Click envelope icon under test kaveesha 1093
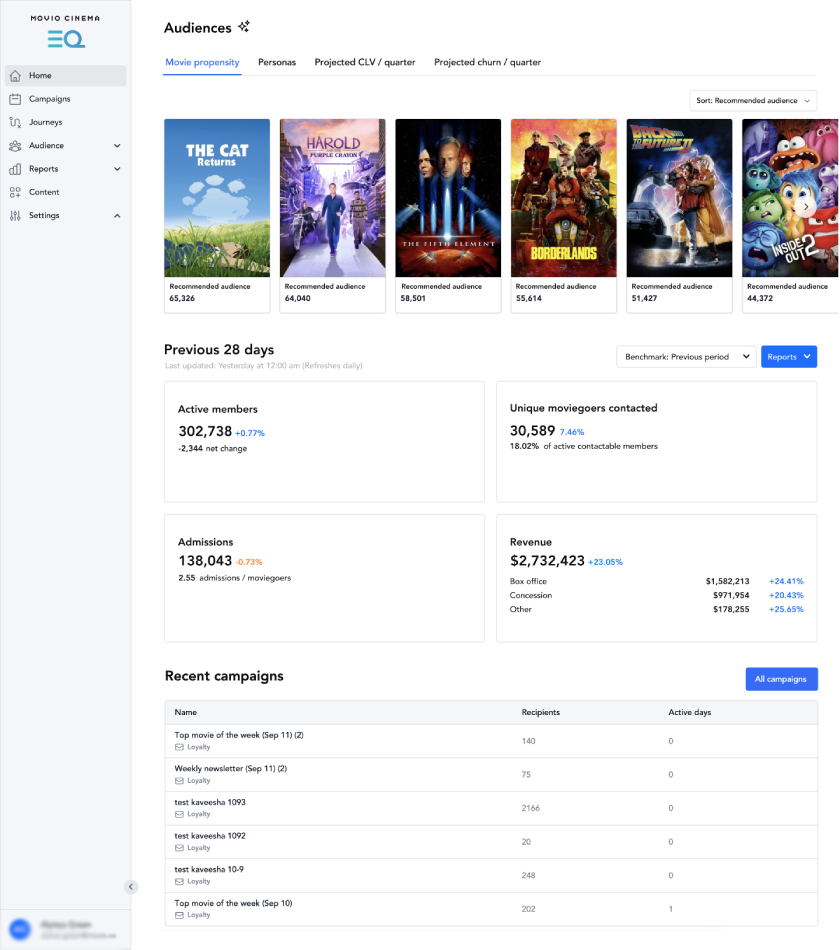The image size is (840, 950). click(179, 814)
